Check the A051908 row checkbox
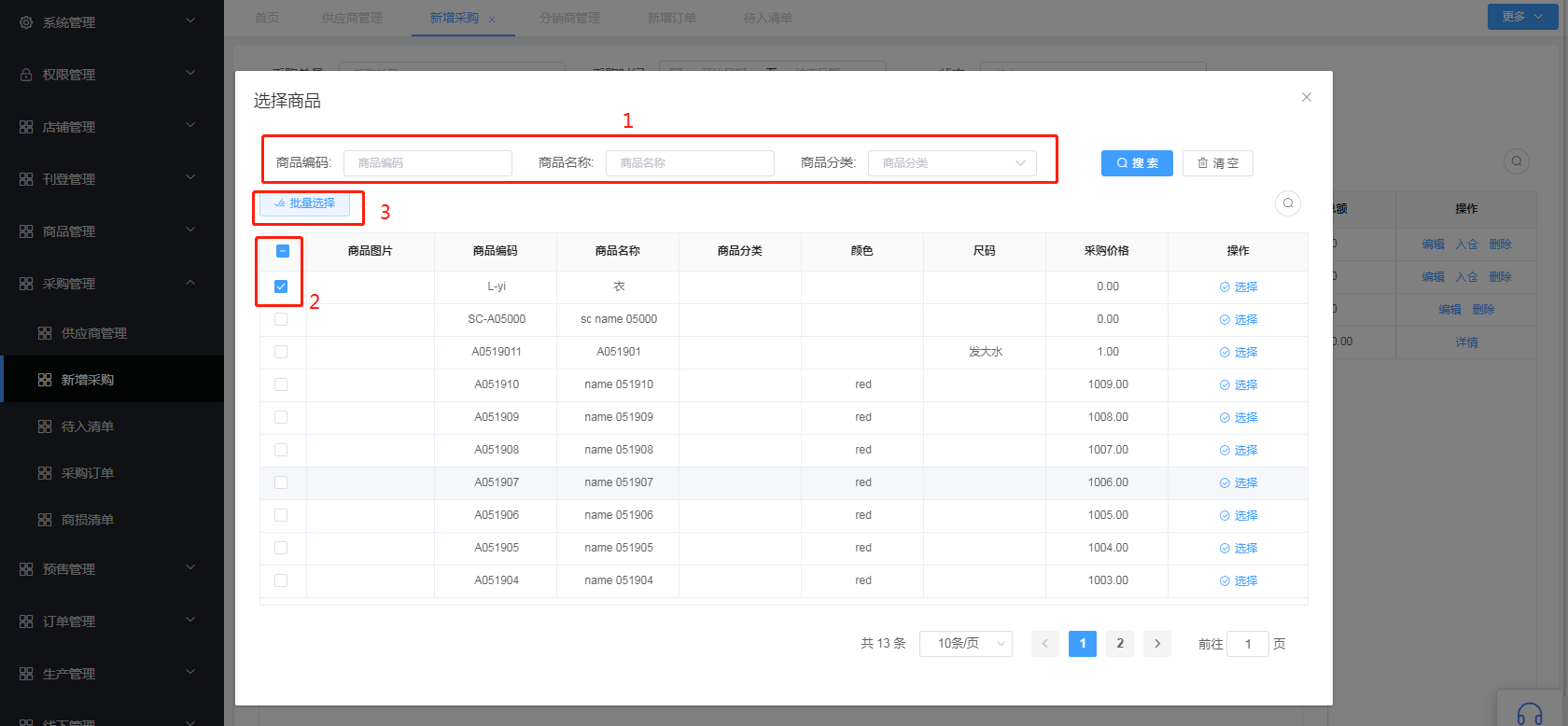This screenshot has width=1568, height=726. [281, 450]
